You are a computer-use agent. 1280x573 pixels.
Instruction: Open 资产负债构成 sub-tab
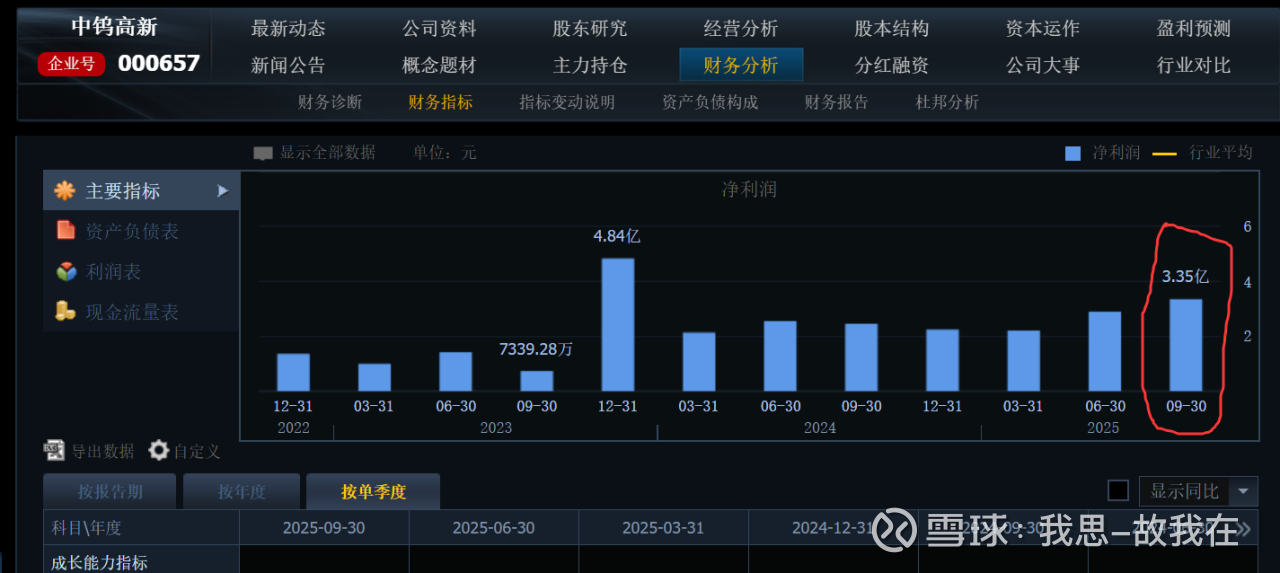click(710, 102)
